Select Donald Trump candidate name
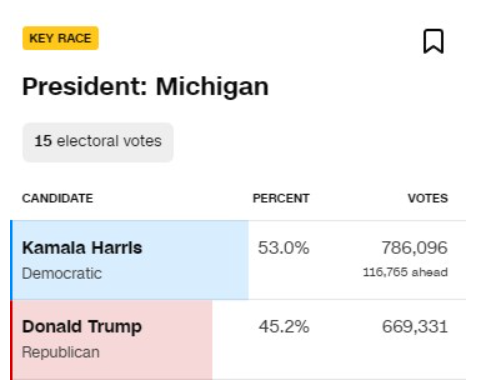The height and width of the screenshot is (389, 479). [82, 327]
